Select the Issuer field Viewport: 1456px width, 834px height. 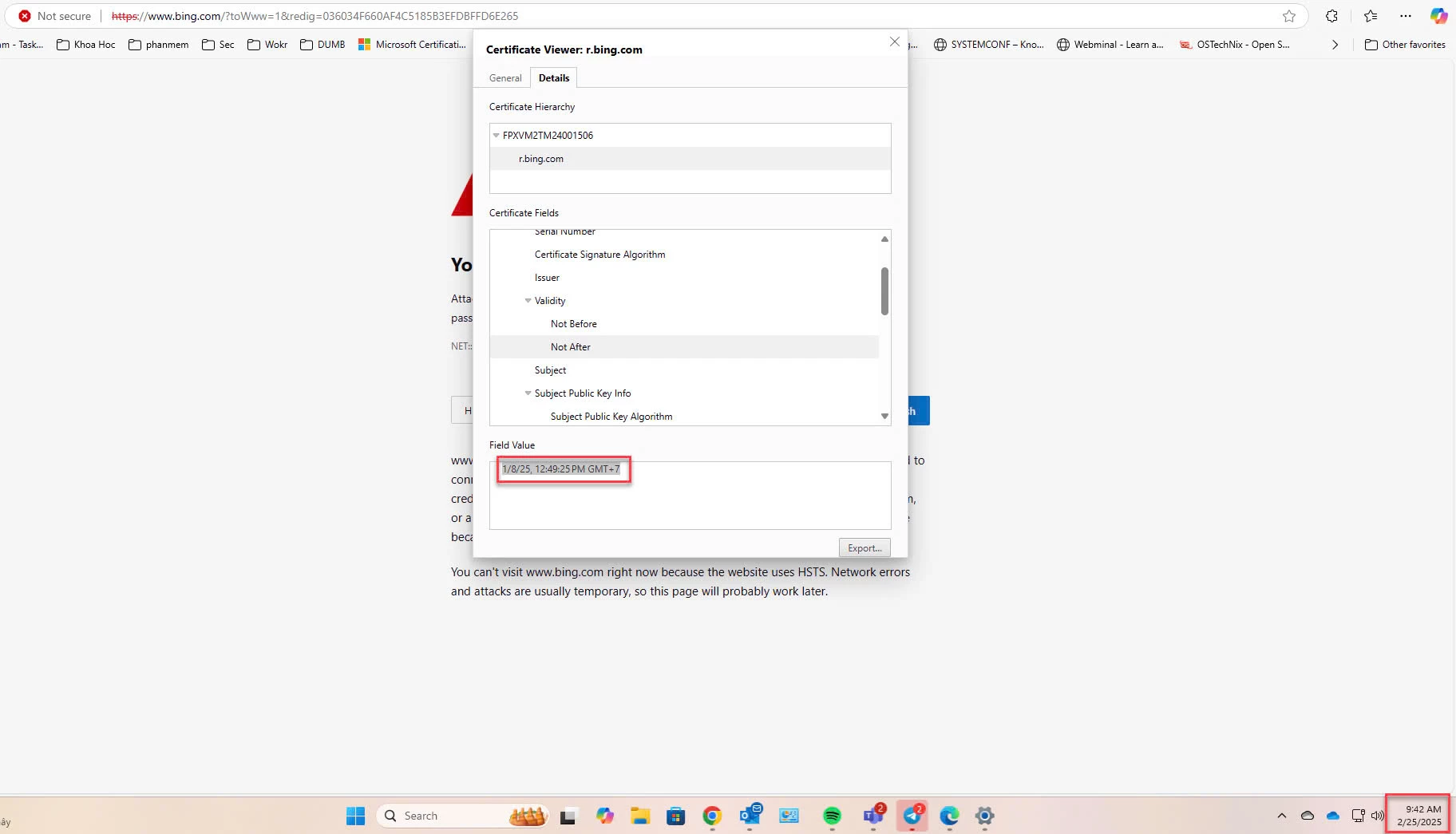[684, 278]
